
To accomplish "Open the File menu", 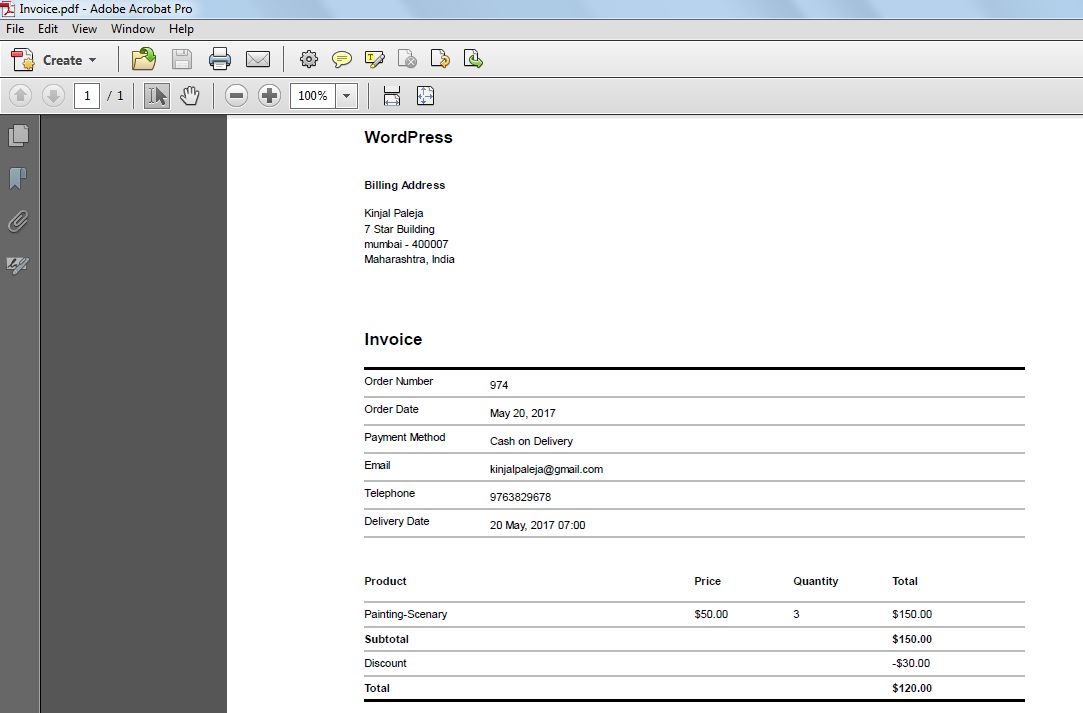I will click(x=15, y=29).
